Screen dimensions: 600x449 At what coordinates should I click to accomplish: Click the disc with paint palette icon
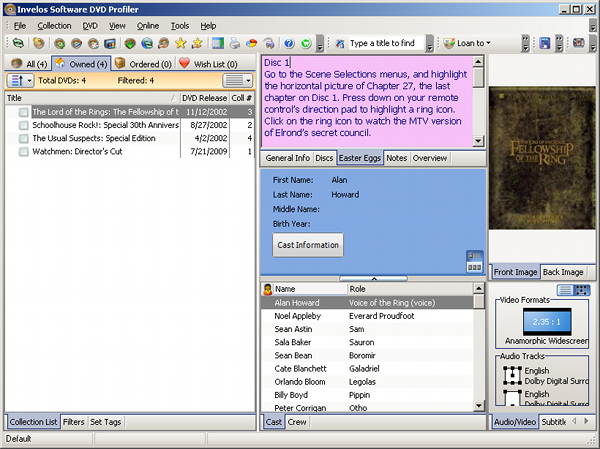pos(93,43)
